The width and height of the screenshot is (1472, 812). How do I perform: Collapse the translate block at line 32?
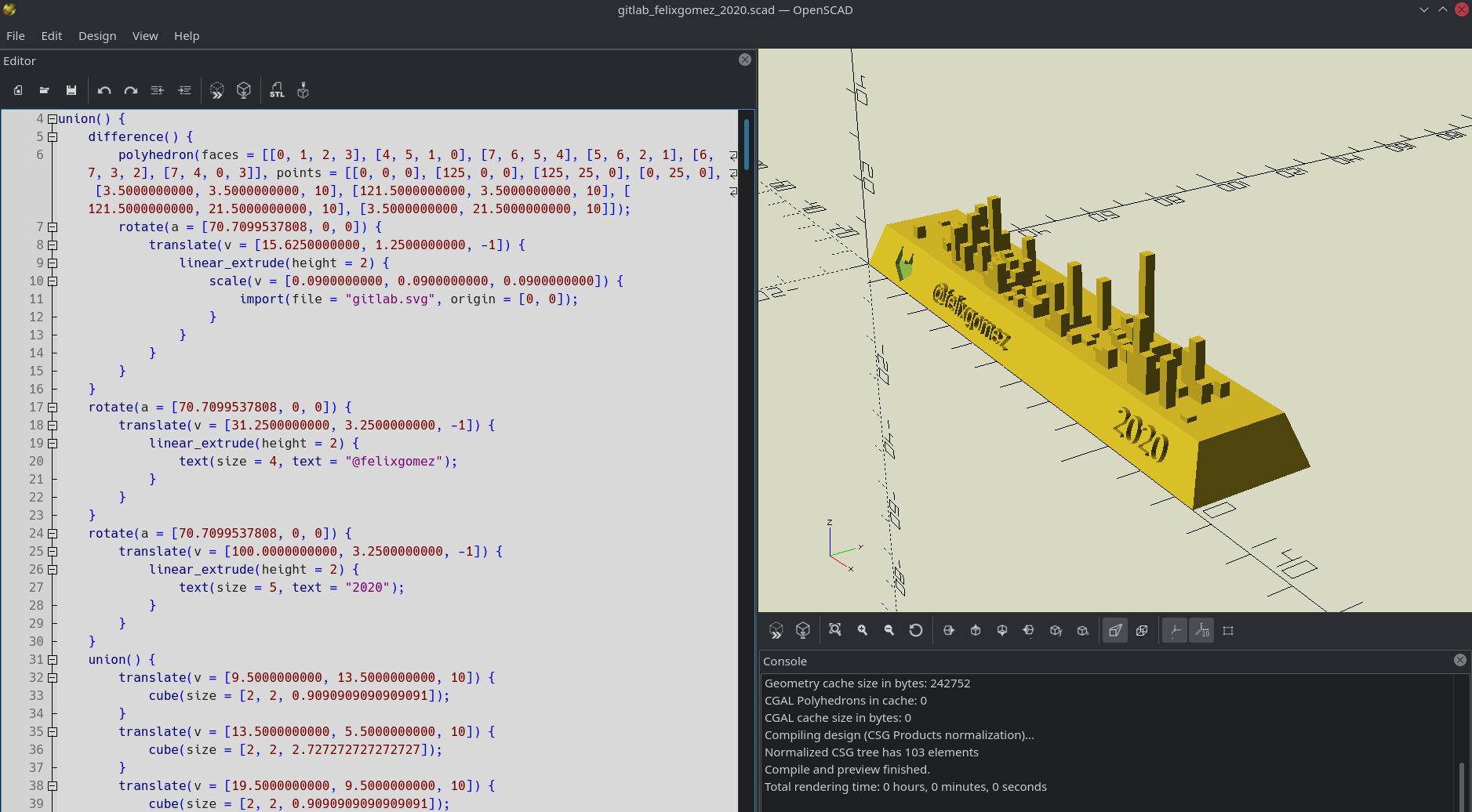pos(53,678)
